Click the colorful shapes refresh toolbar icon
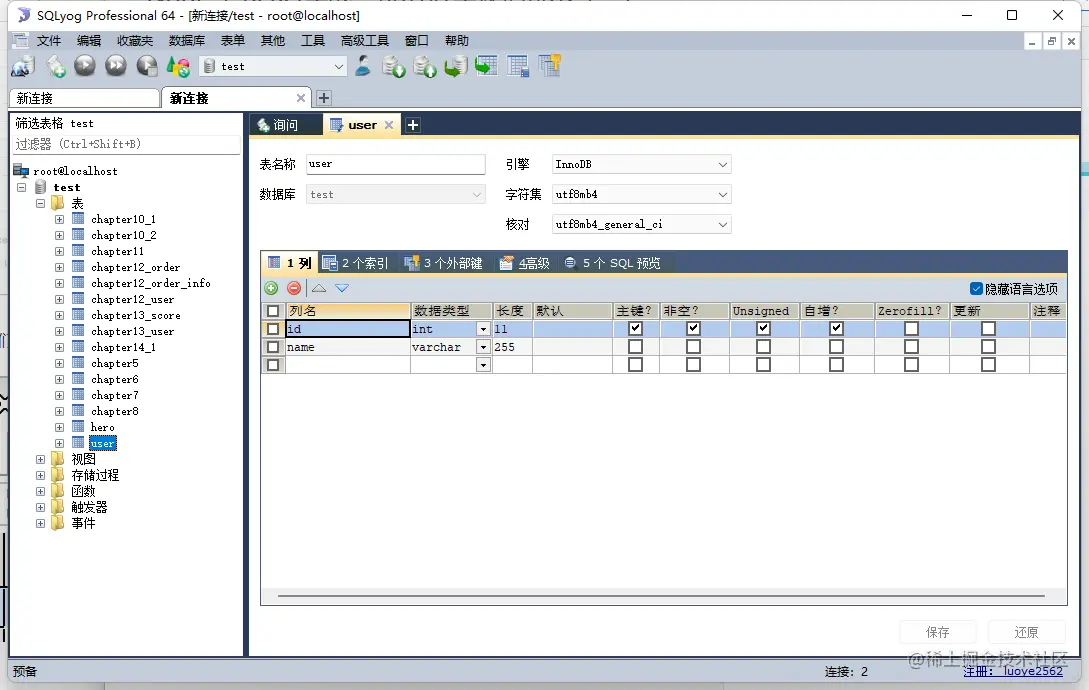This screenshot has height=690, width=1089. pos(178,66)
